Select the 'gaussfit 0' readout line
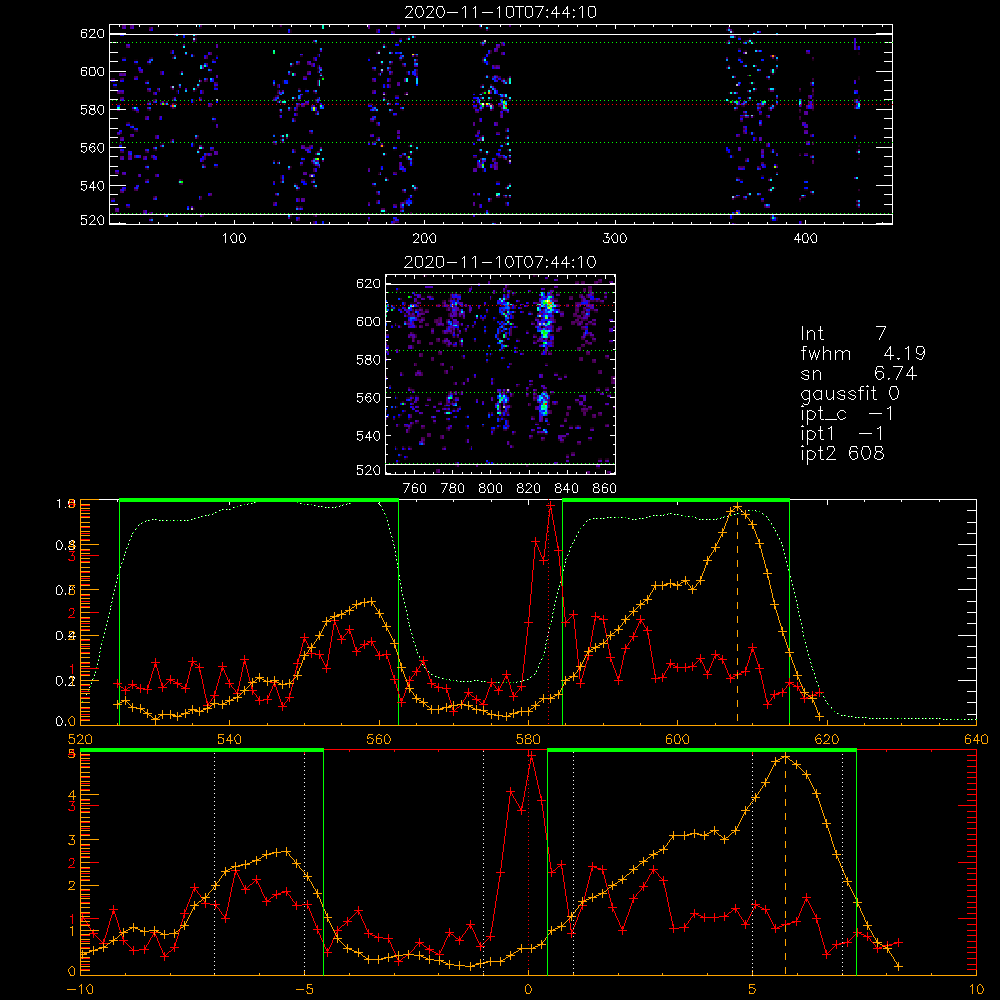The image size is (1000, 1000). pyautogui.click(x=850, y=394)
